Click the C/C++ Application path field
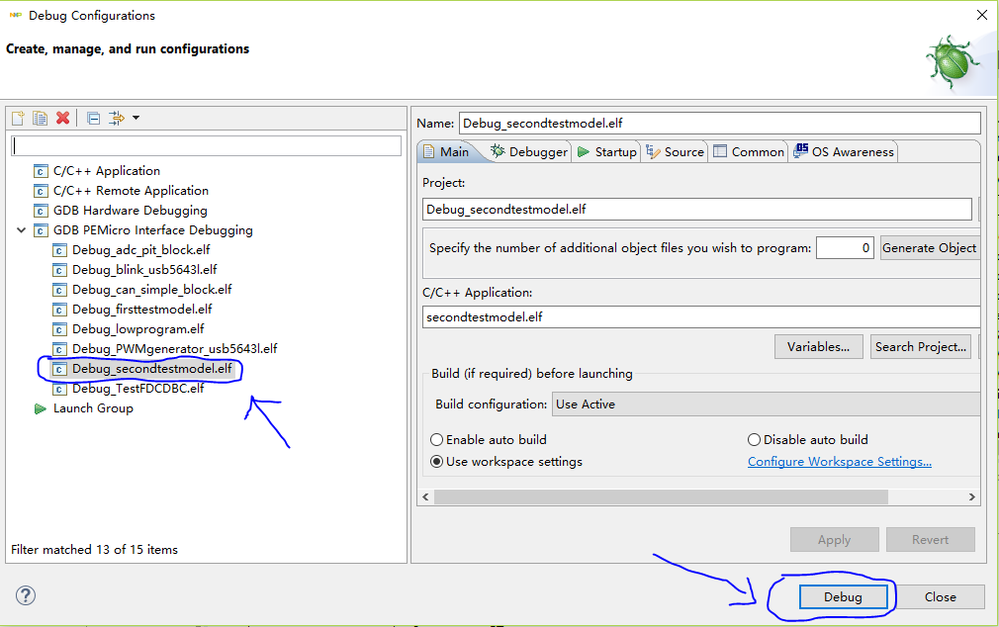The width and height of the screenshot is (999, 627). point(701,317)
